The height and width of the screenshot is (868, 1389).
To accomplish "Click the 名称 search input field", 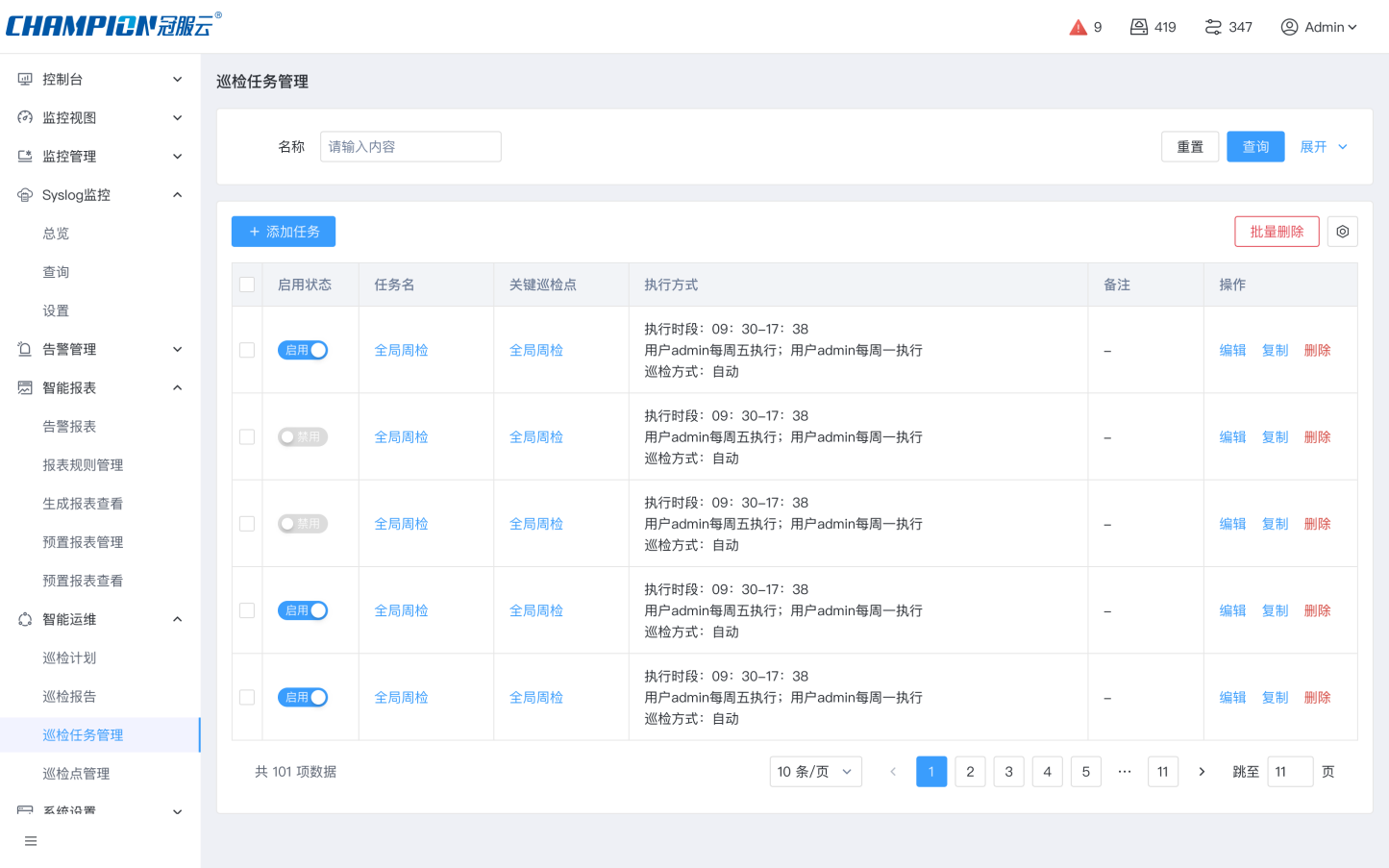I will click(410, 147).
